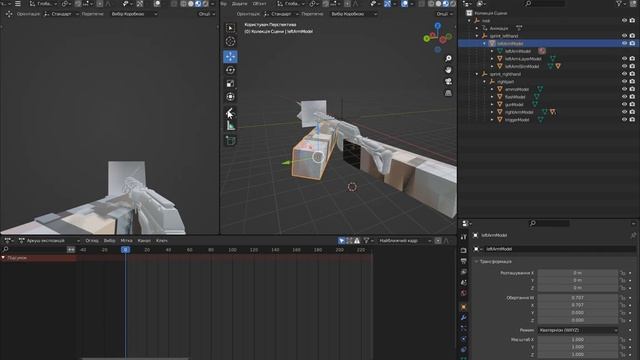Select the 3D Cursor tool
This screenshot has width=640, height=360.
pyautogui.click(x=230, y=41)
